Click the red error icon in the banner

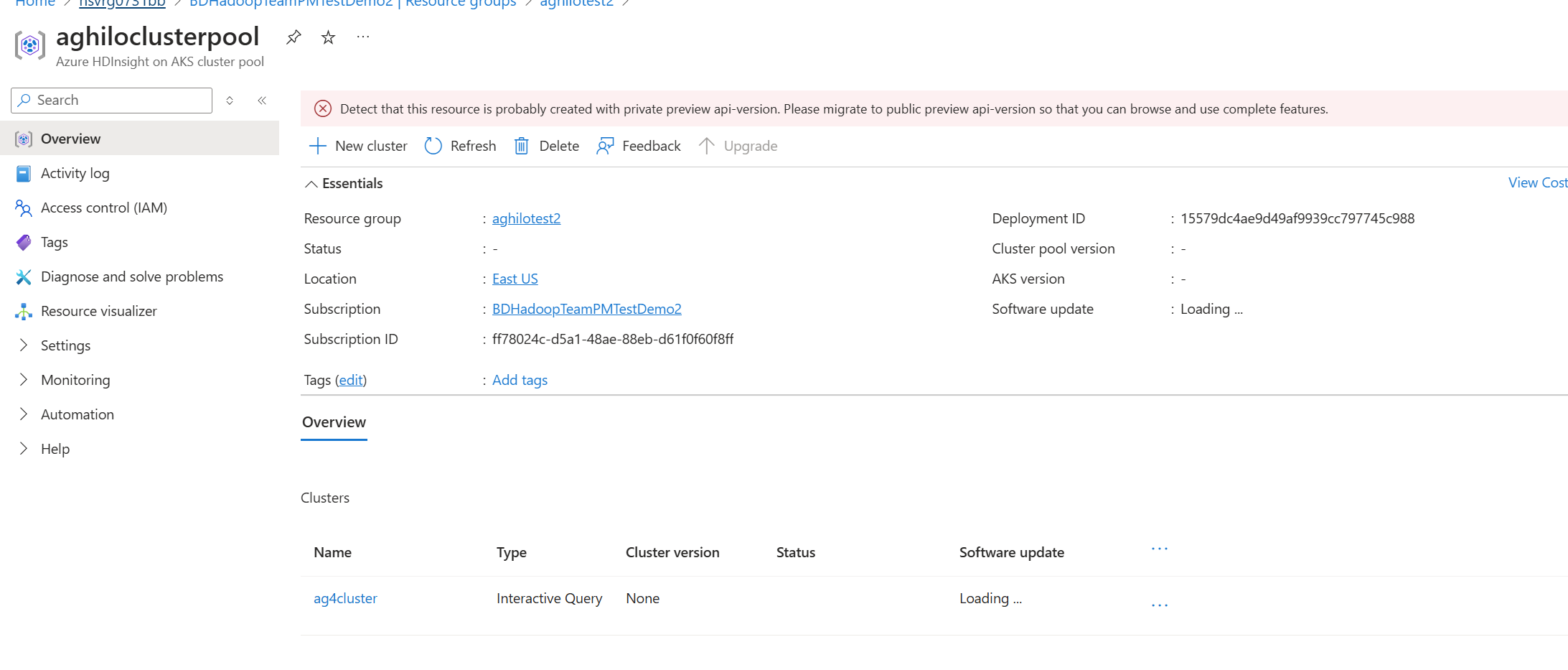point(323,108)
